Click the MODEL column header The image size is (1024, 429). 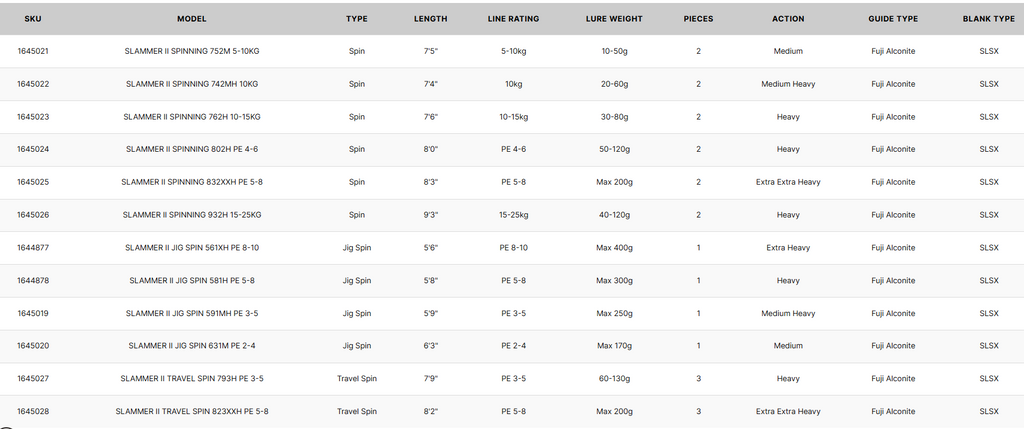191,19
